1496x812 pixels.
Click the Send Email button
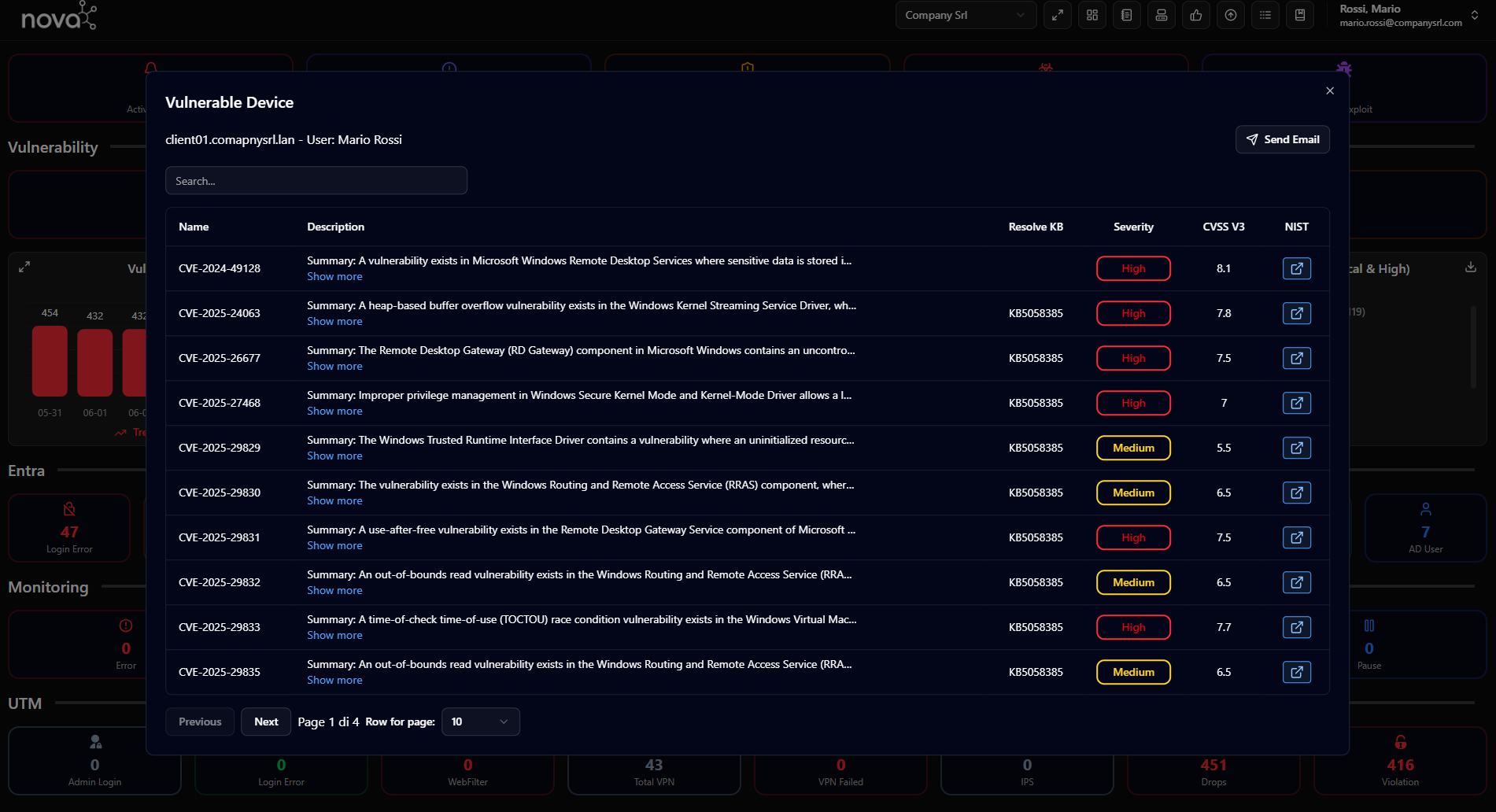pos(1282,139)
